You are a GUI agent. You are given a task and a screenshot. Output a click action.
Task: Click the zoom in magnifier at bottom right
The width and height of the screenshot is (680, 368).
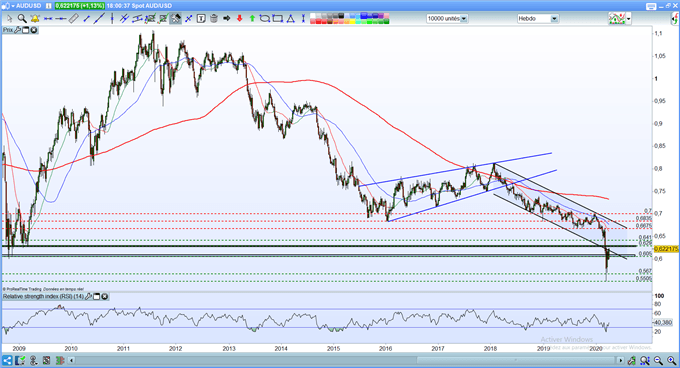tap(672, 360)
